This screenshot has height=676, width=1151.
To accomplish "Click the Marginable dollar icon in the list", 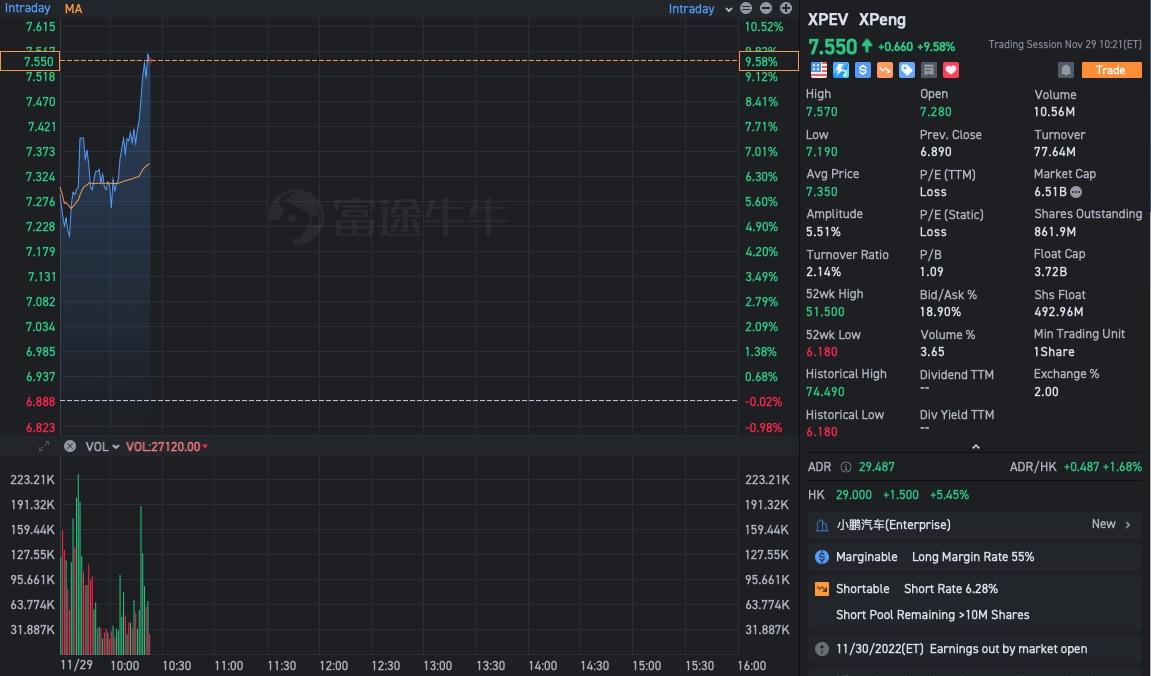I will (x=822, y=557).
